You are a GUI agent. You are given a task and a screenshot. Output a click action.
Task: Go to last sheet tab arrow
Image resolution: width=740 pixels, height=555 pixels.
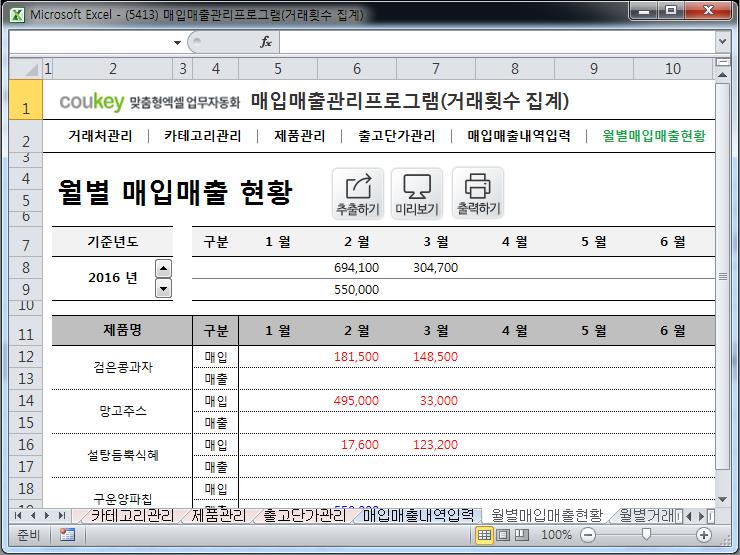pos(61,515)
